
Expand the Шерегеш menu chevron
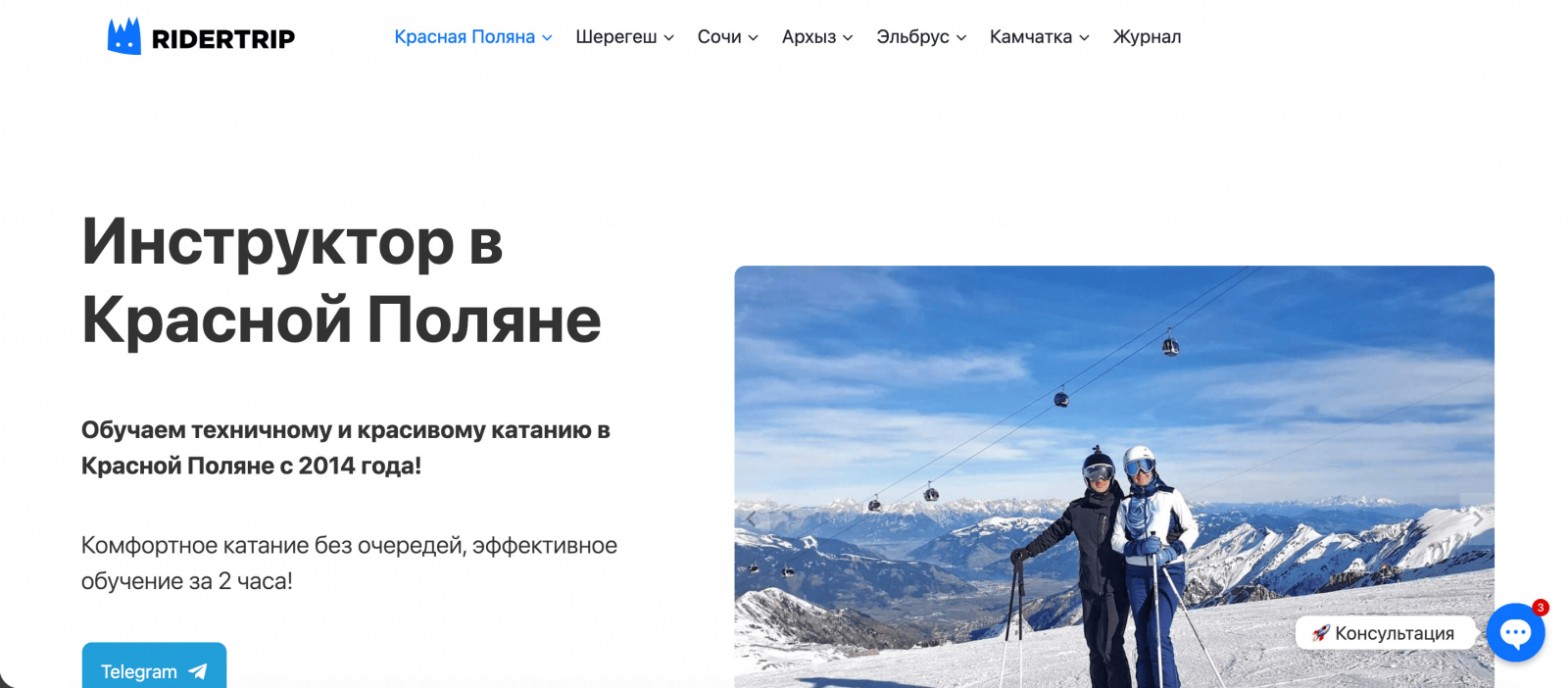tap(668, 38)
